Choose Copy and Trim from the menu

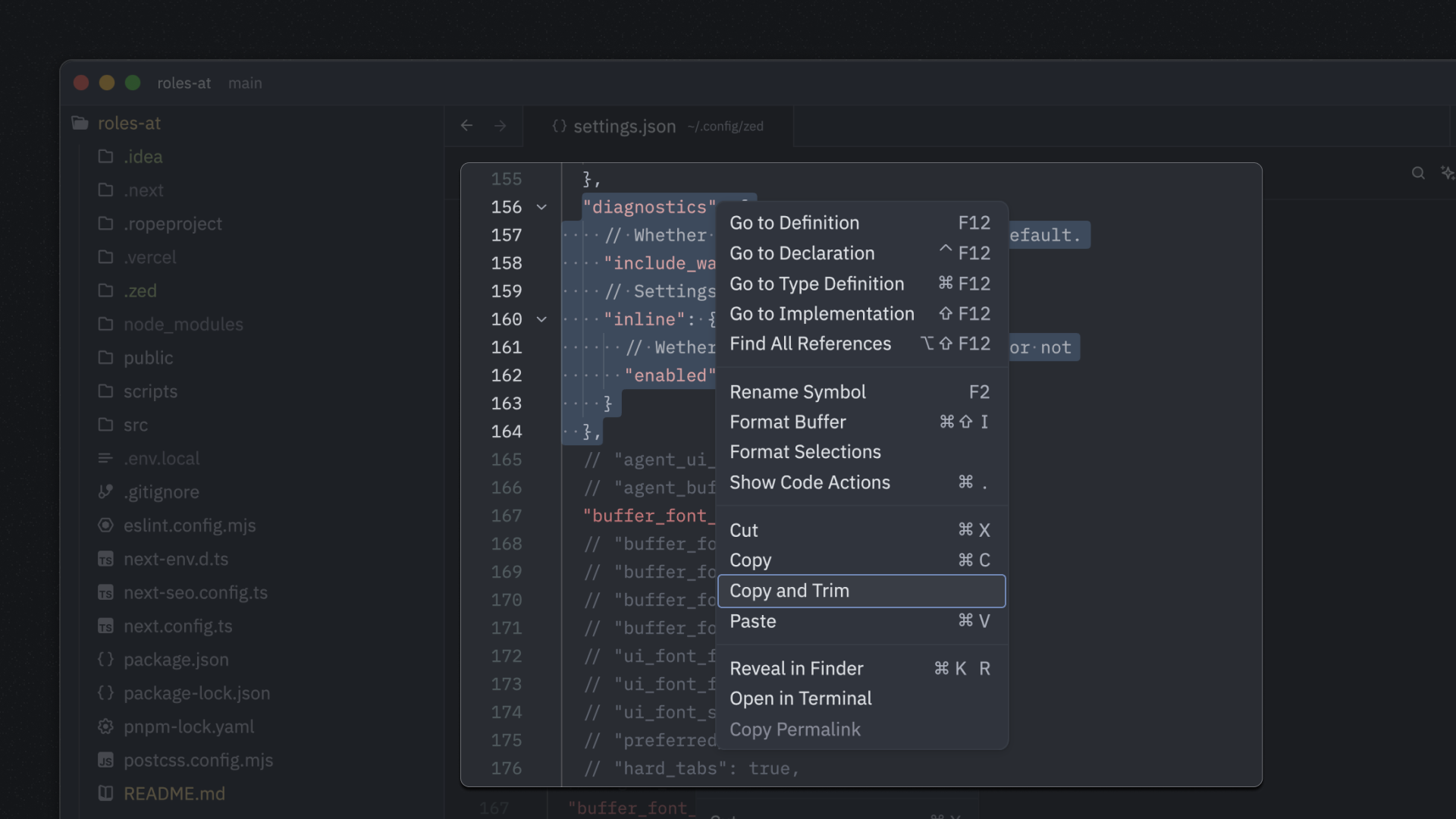(x=789, y=591)
